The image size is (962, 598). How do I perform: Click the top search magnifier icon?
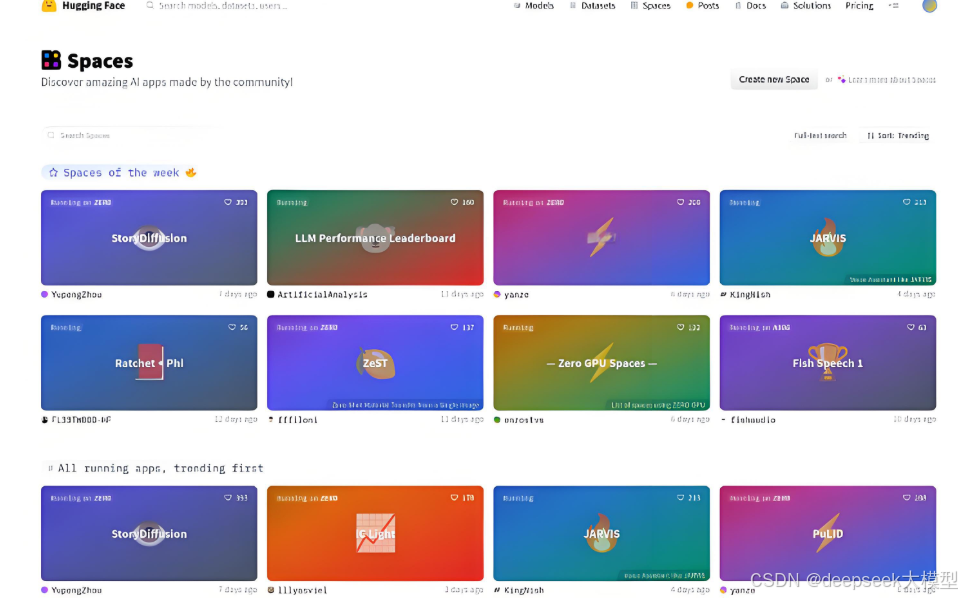tap(150, 6)
